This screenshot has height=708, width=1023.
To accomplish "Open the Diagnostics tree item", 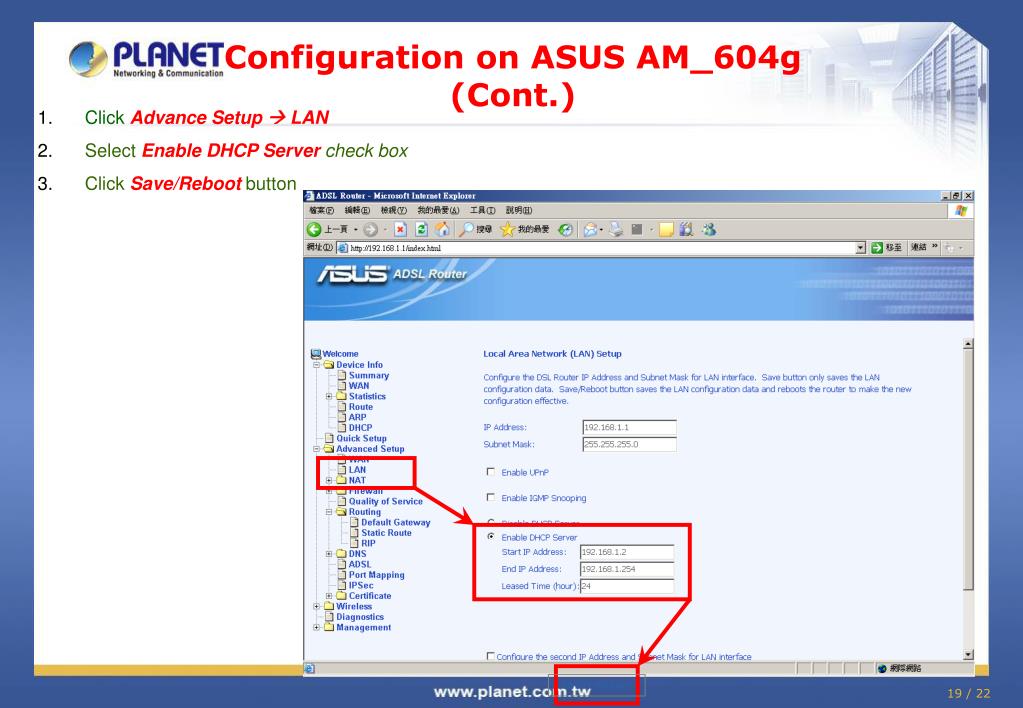I will coord(360,617).
